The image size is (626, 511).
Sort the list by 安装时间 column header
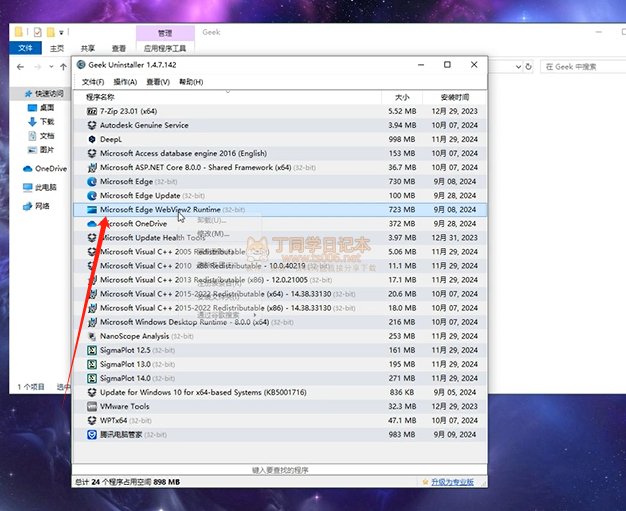[455, 97]
